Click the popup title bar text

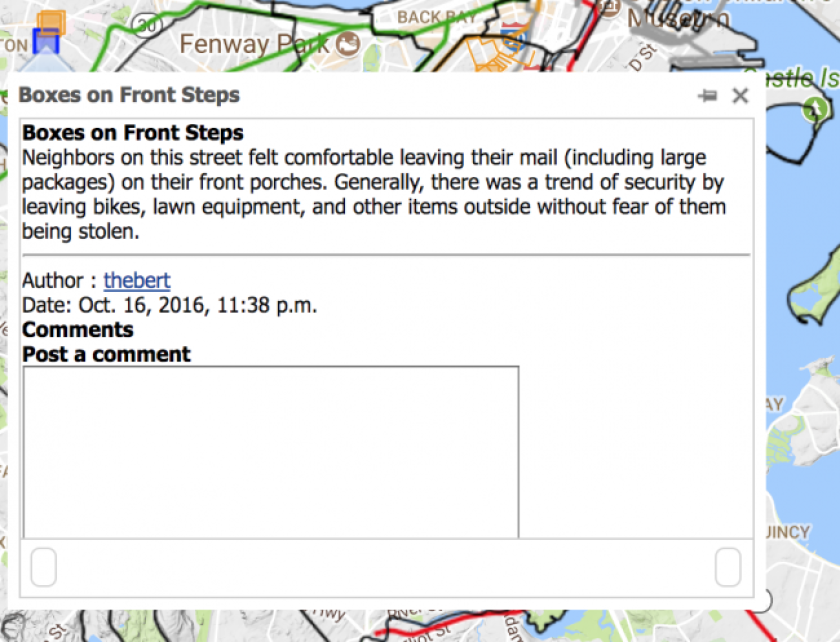(x=129, y=95)
